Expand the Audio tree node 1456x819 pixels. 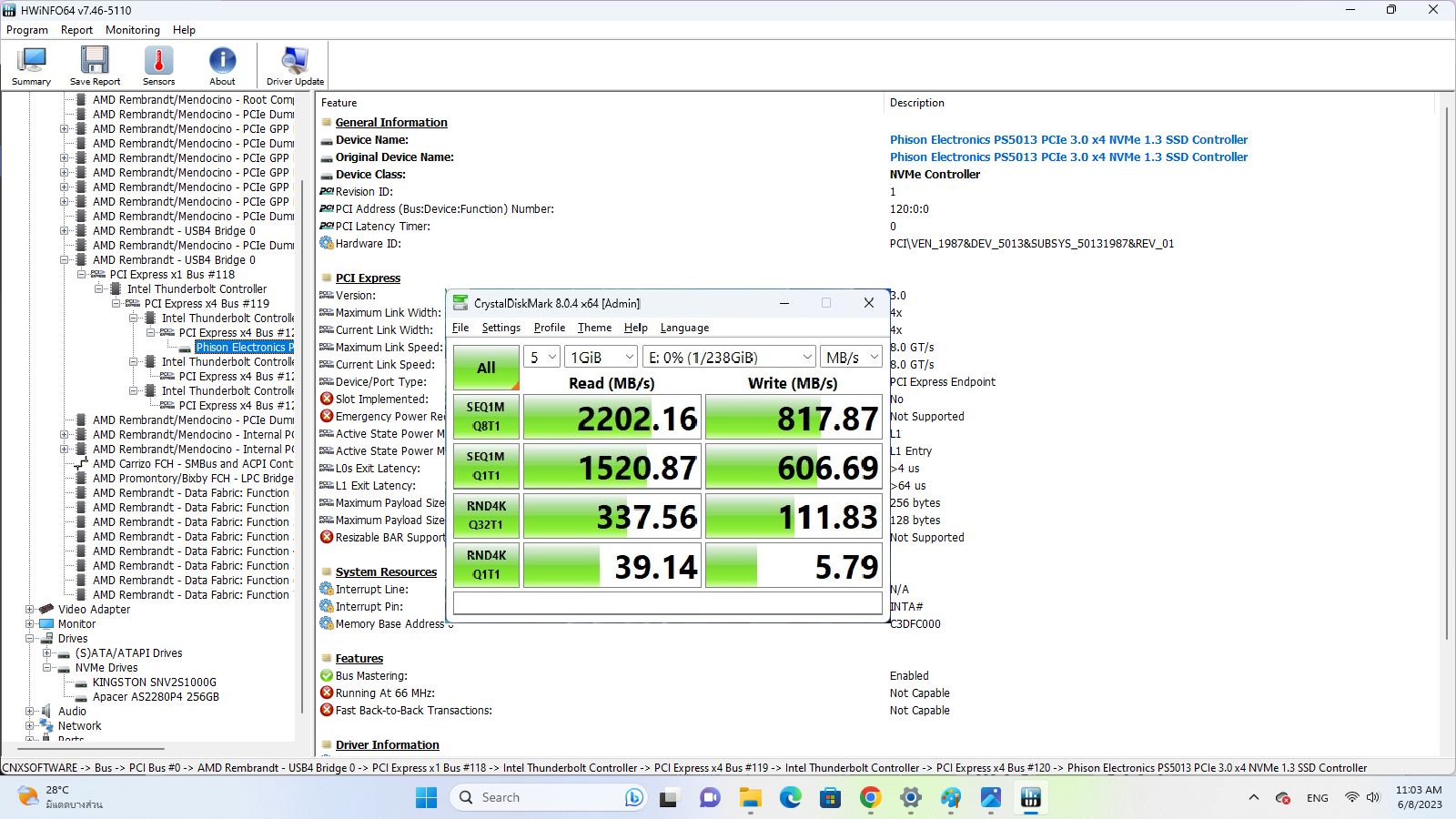(x=30, y=711)
